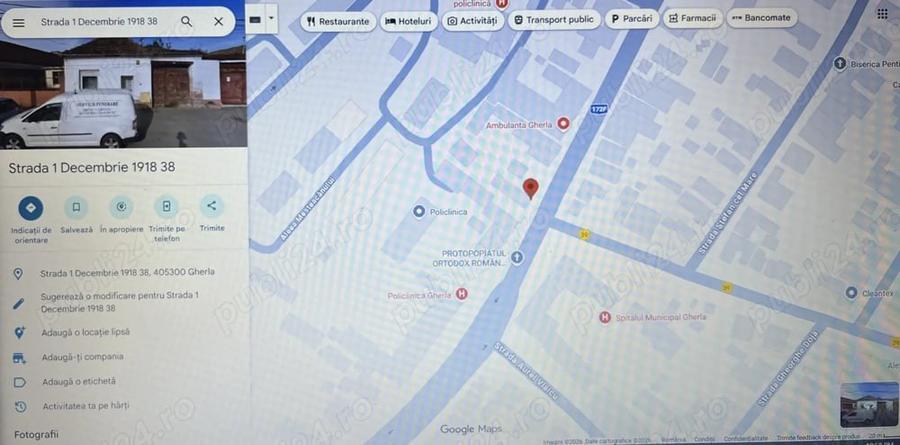Click the Strada 1 Decembrie 1918 38 title
The image size is (900, 445).
click(x=92, y=168)
